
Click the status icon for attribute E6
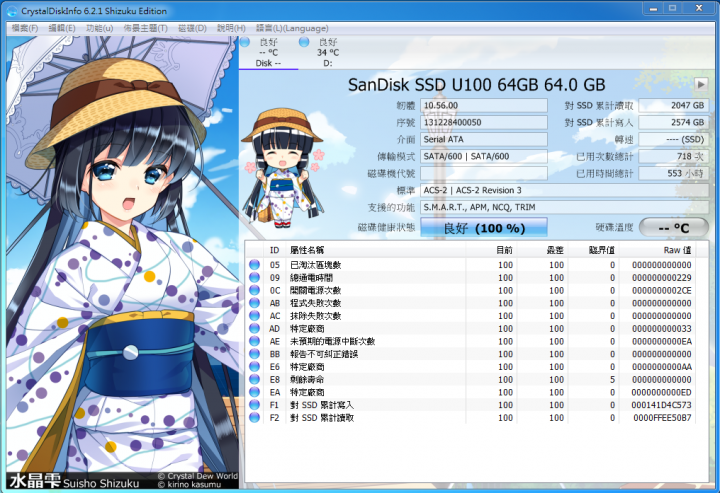point(254,367)
